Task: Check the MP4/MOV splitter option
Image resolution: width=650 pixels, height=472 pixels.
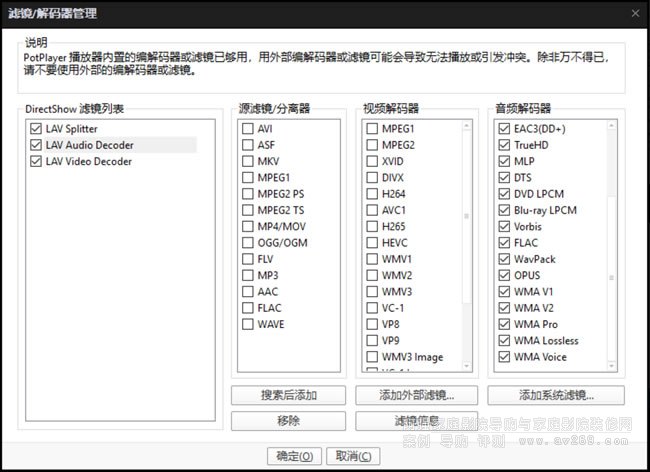Action: [247, 226]
